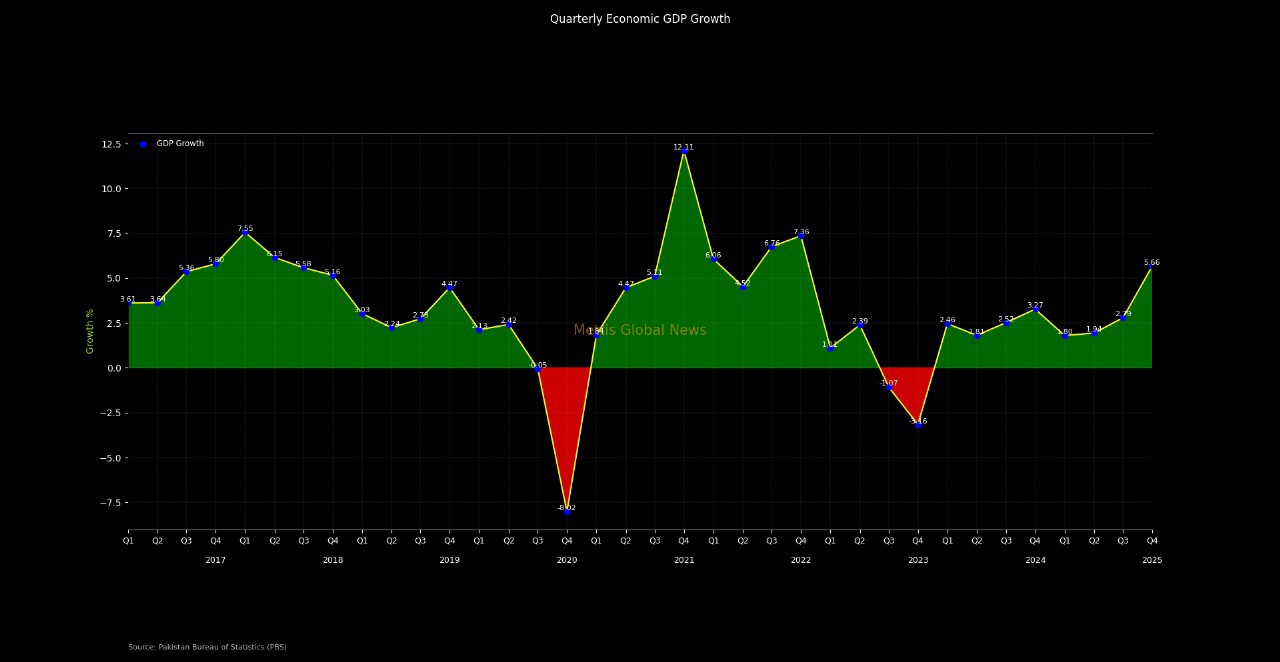Click the -3.16 negative data point
The height and width of the screenshot is (662, 1280).
pos(918,425)
